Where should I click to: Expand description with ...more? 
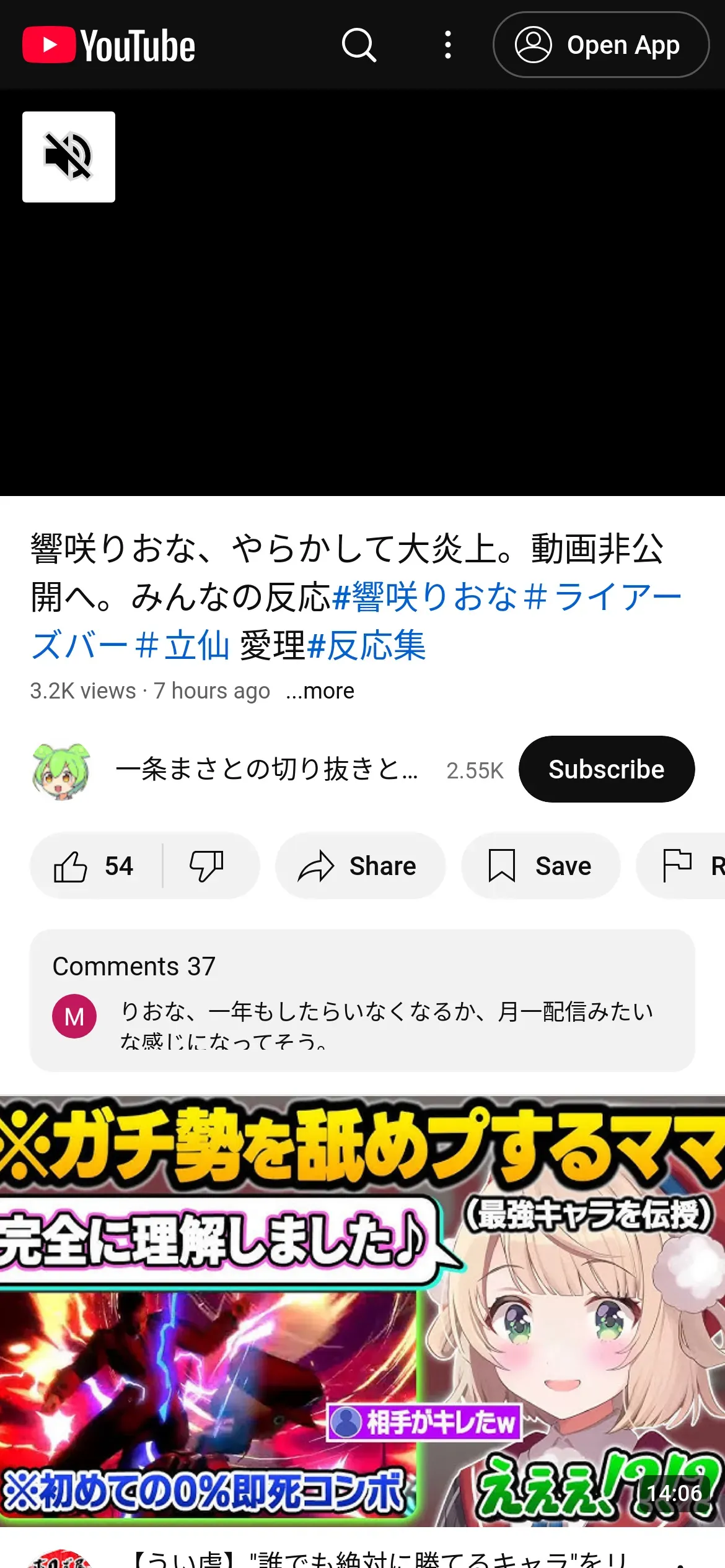click(x=320, y=690)
